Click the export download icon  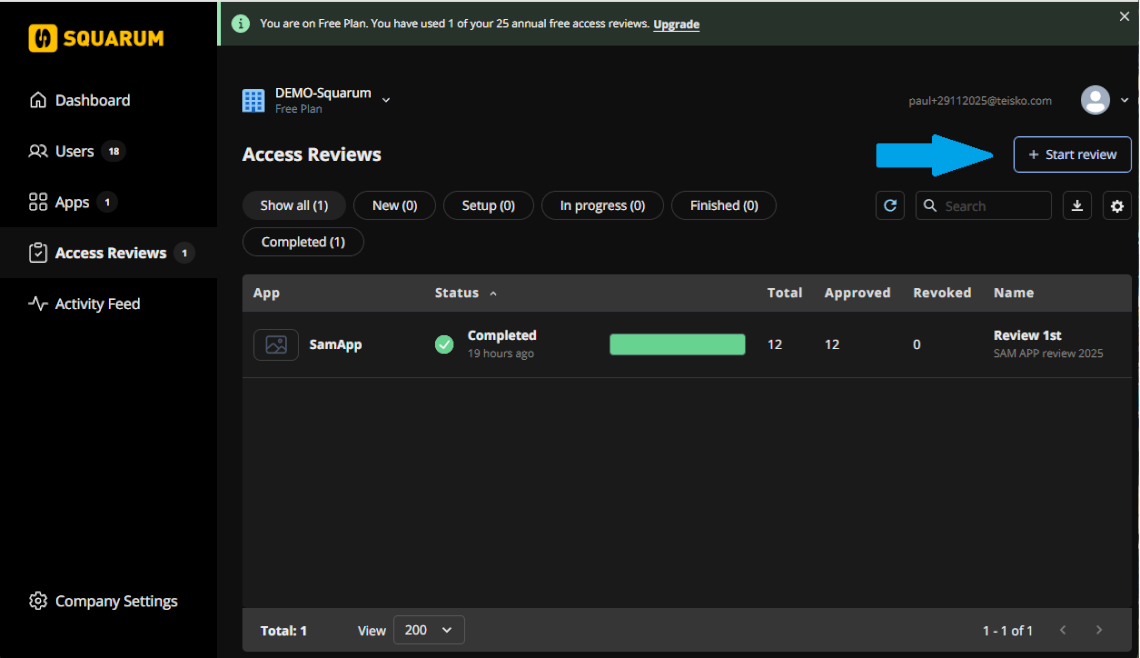click(x=1077, y=205)
